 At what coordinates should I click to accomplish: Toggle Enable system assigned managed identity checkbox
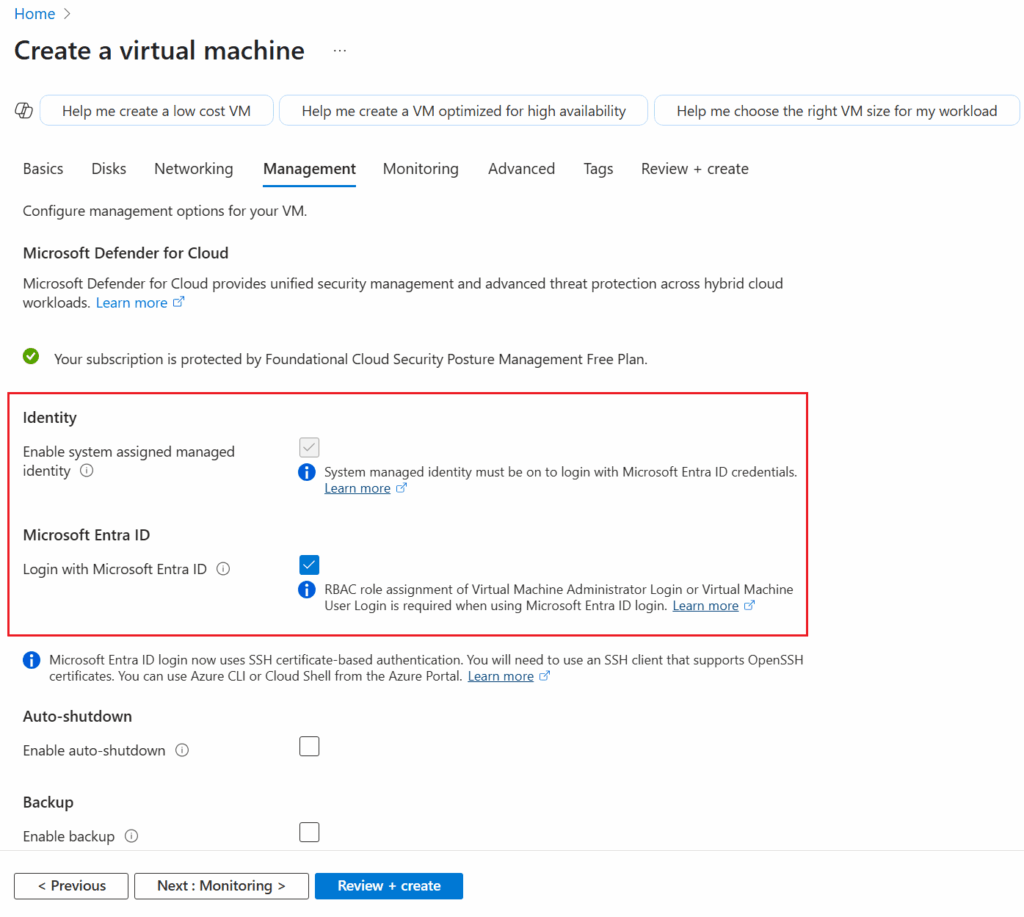309,447
